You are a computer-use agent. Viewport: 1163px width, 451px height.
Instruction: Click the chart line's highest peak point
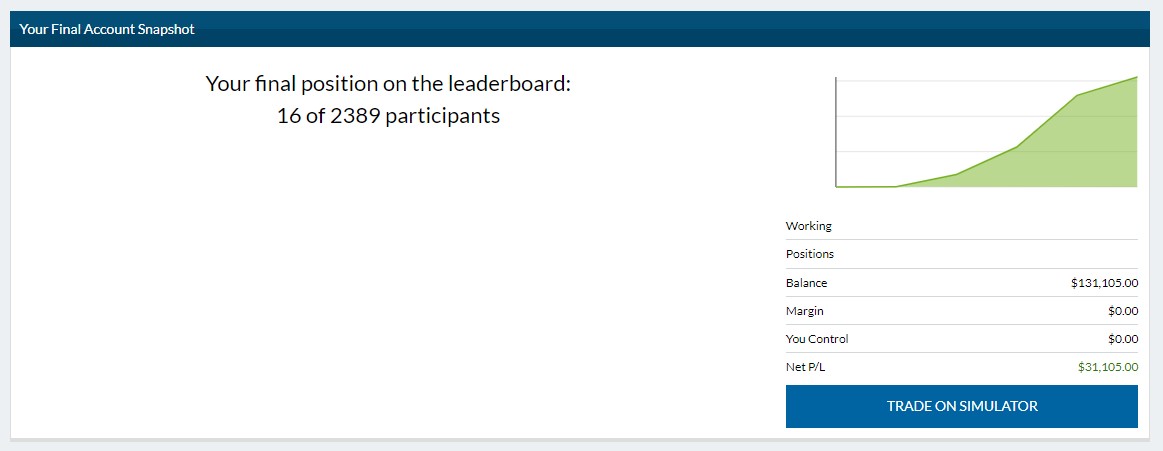coord(1137,77)
